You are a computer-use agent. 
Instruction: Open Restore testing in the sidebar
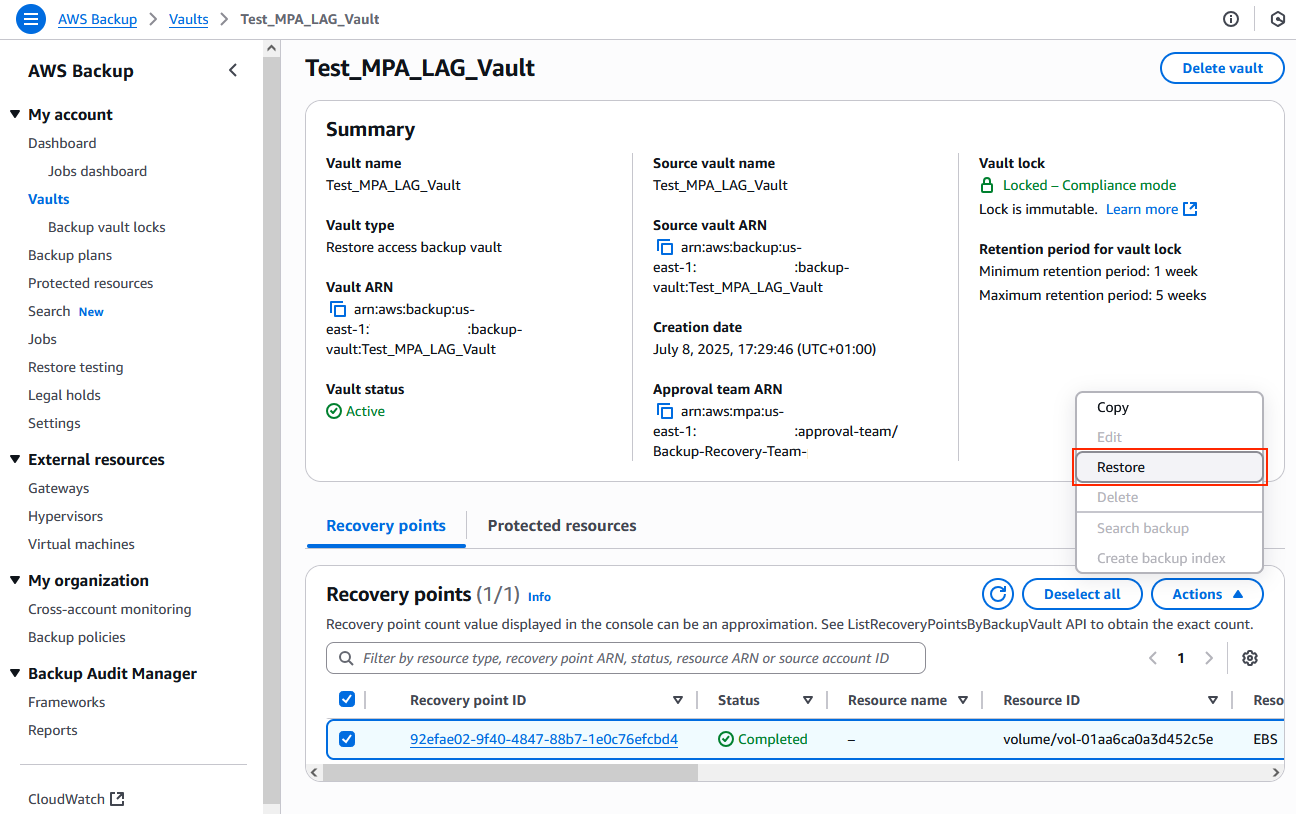(76, 367)
